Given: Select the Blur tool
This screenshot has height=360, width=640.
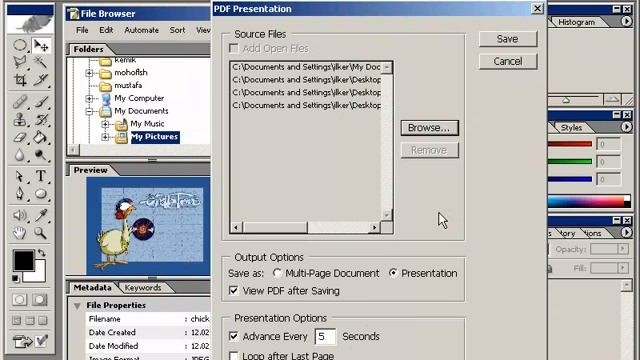Looking at the screenshot, I should [20, 155].
